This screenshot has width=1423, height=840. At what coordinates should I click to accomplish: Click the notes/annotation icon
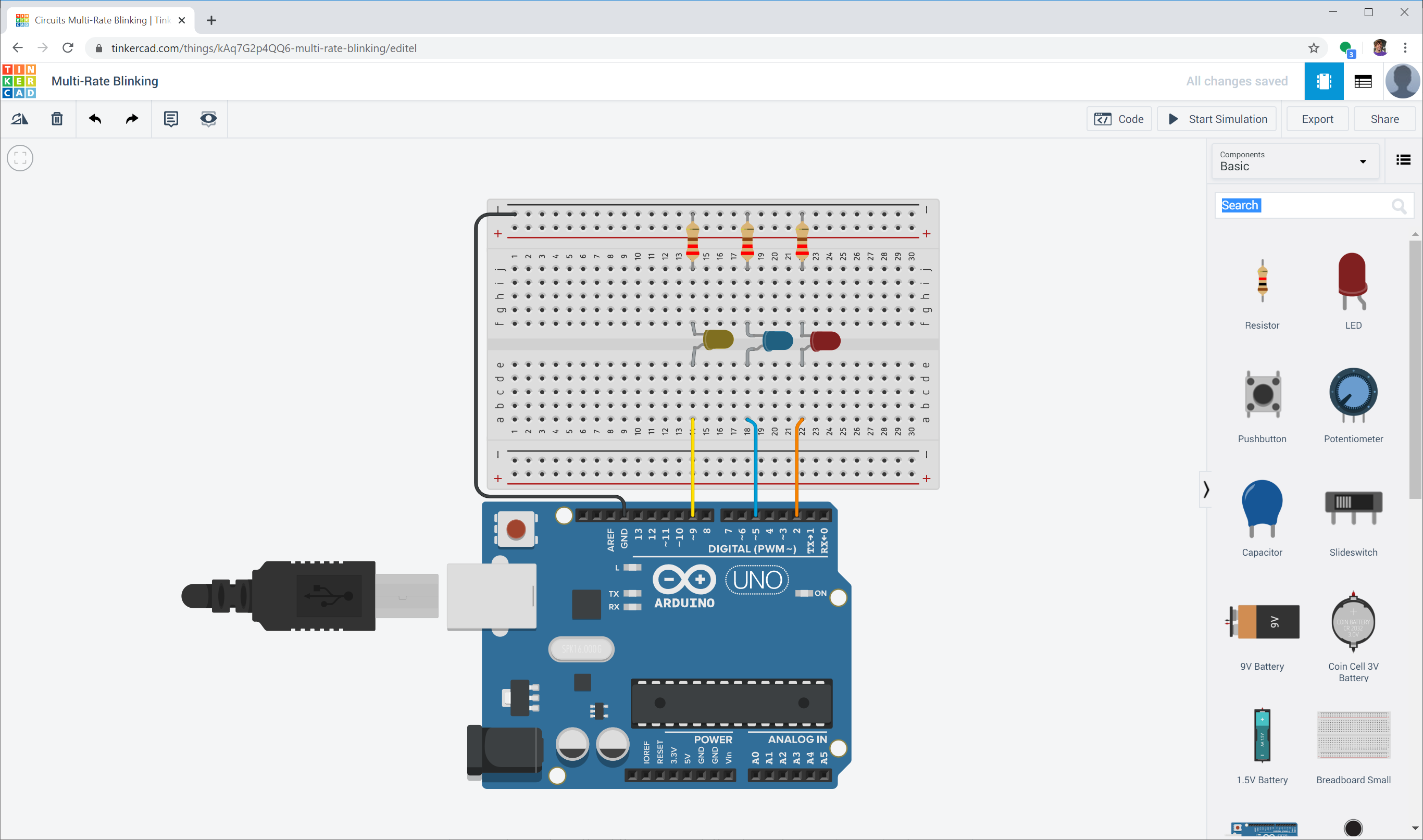point(170,119)
